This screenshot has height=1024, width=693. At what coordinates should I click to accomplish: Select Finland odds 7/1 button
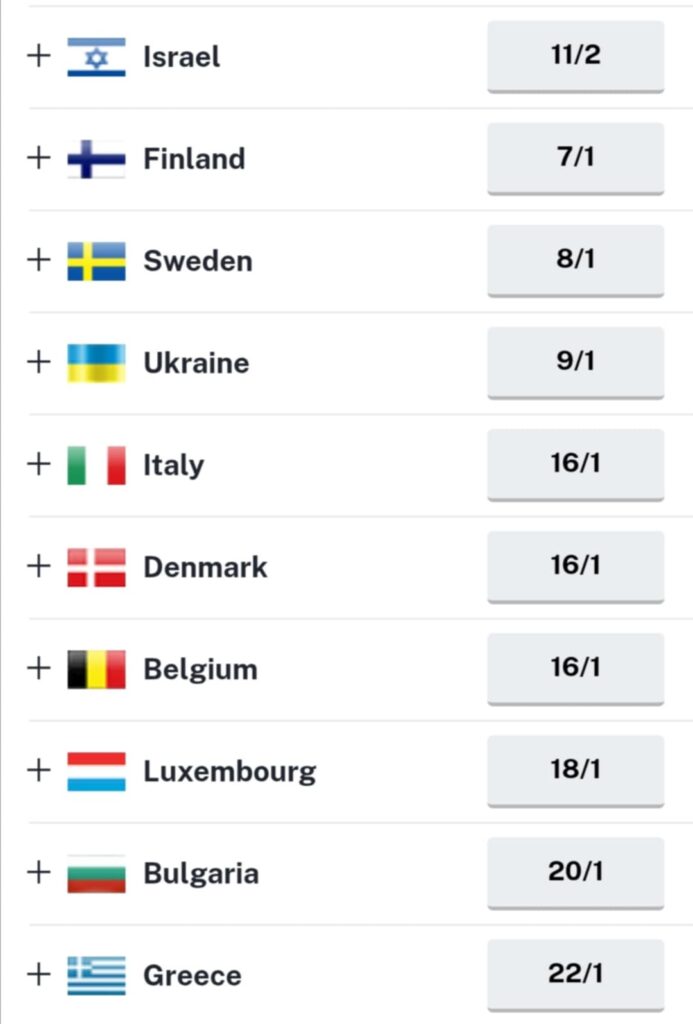coord(575,158)
